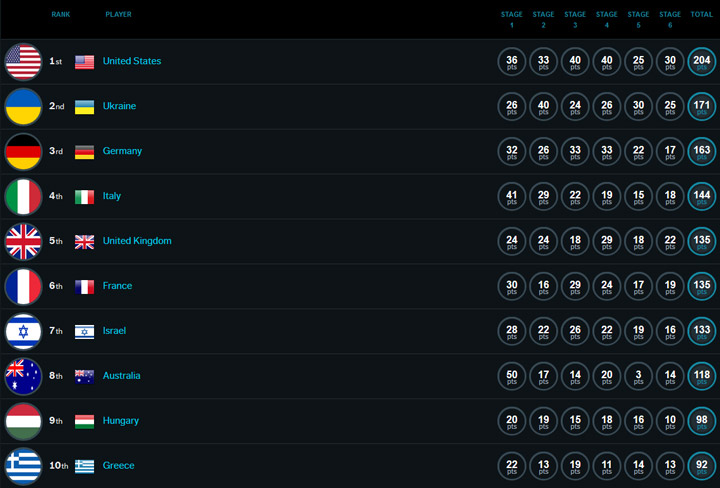Viewport: 720px width, 488px height.
Task: Click the STAGE 1 column header
Action: [512, 20]
